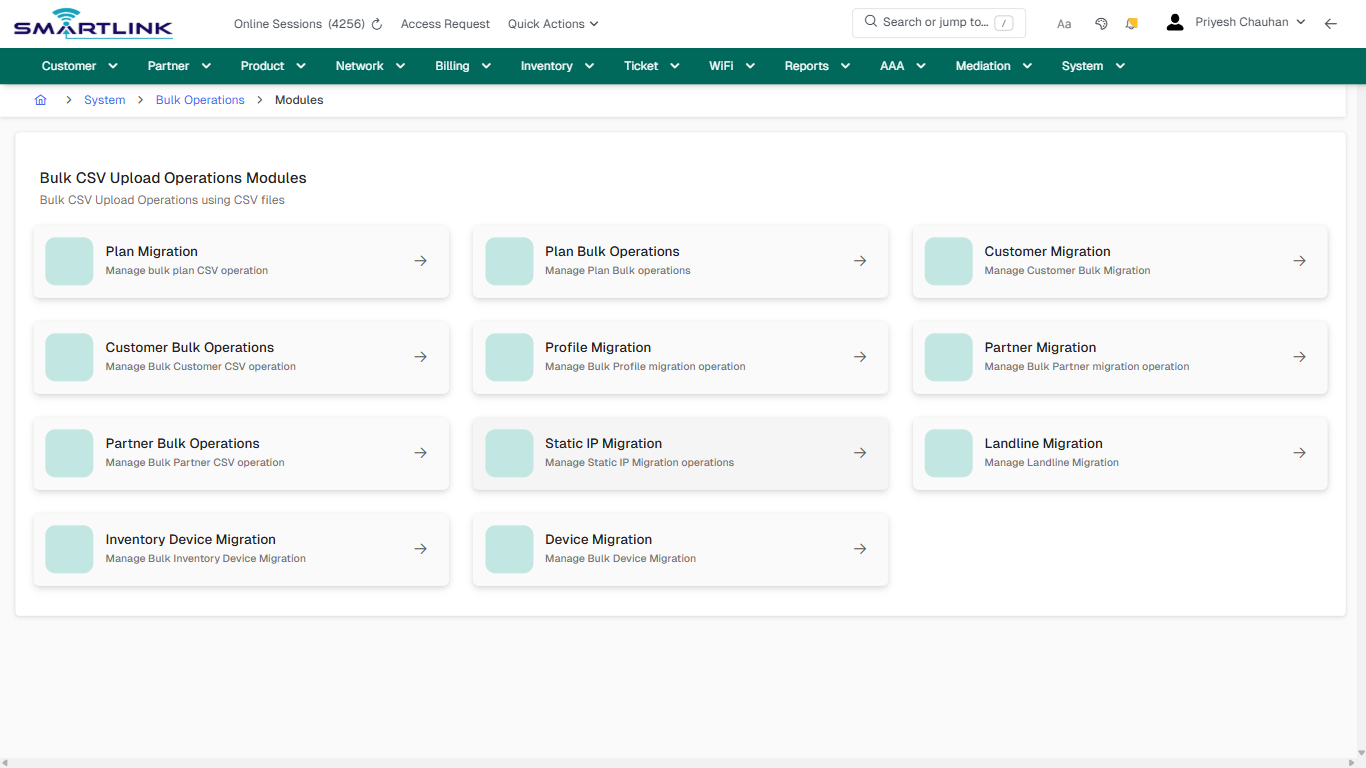Open the Priyesh Chauhan profile dropdown
The image size is (1366, 768).
click(1243, 21)
